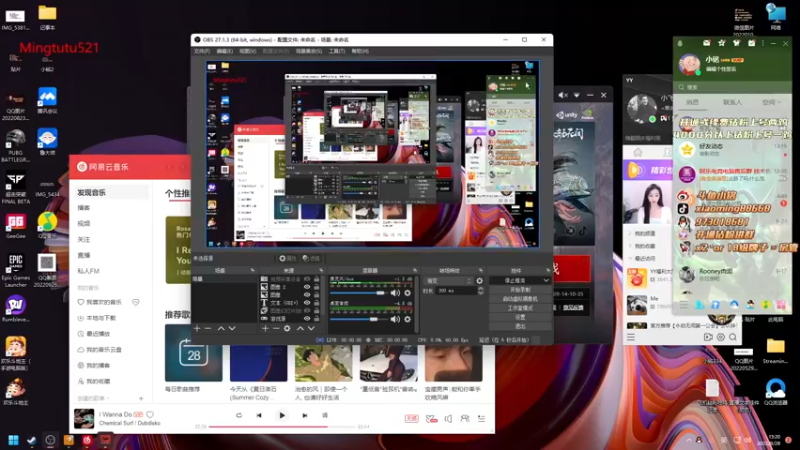Click play in NetEase Music player
Image resolution: width=800 pixels, height=450 pixels.
(282, 415)
